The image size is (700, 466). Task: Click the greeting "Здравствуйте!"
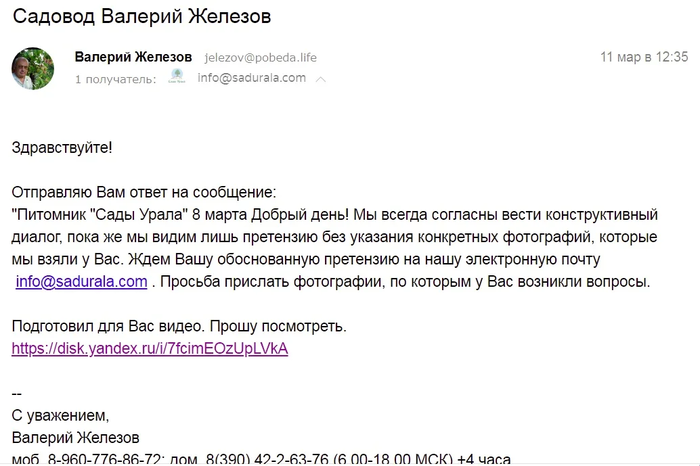pos(62,148)
